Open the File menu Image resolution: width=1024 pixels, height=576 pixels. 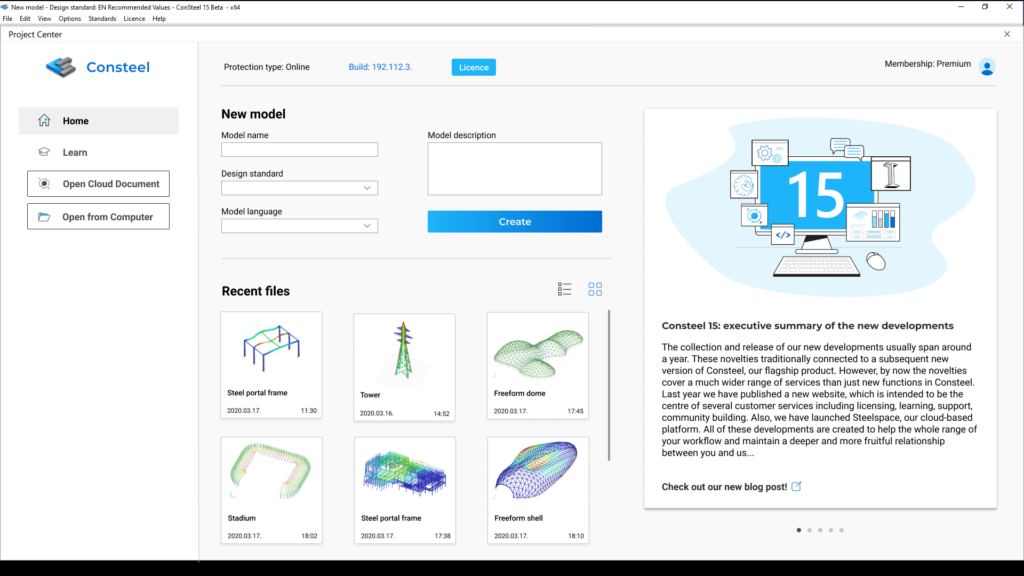[x=7, y=19]
